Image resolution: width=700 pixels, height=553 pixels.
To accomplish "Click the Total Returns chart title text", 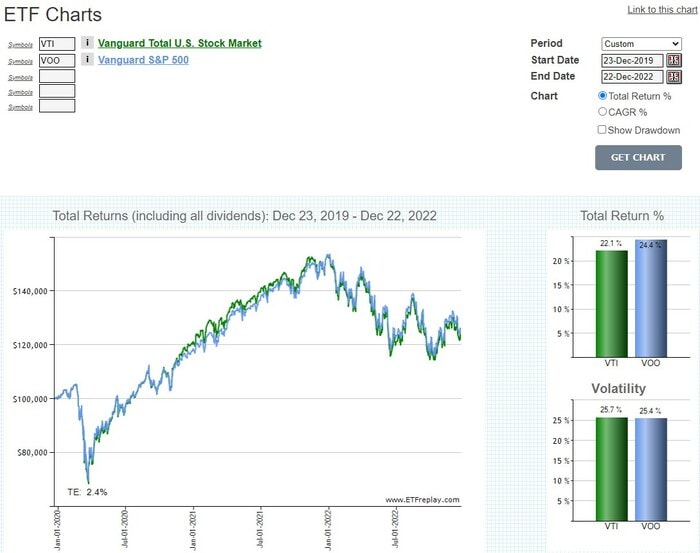I will pyautogui.click(x=245, y=216).
